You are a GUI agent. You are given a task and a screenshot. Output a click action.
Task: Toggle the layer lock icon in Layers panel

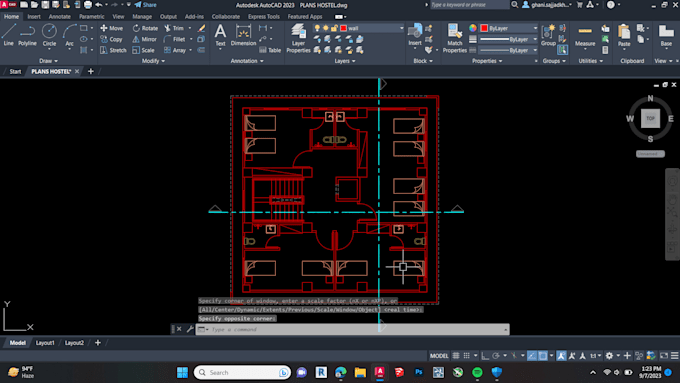(x=334, y=28)
